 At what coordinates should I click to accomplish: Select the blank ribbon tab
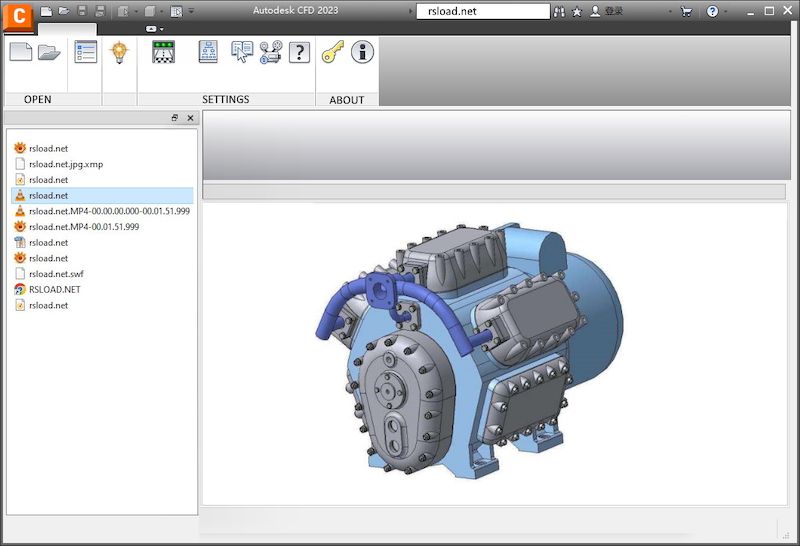click(x=67, y=29)
